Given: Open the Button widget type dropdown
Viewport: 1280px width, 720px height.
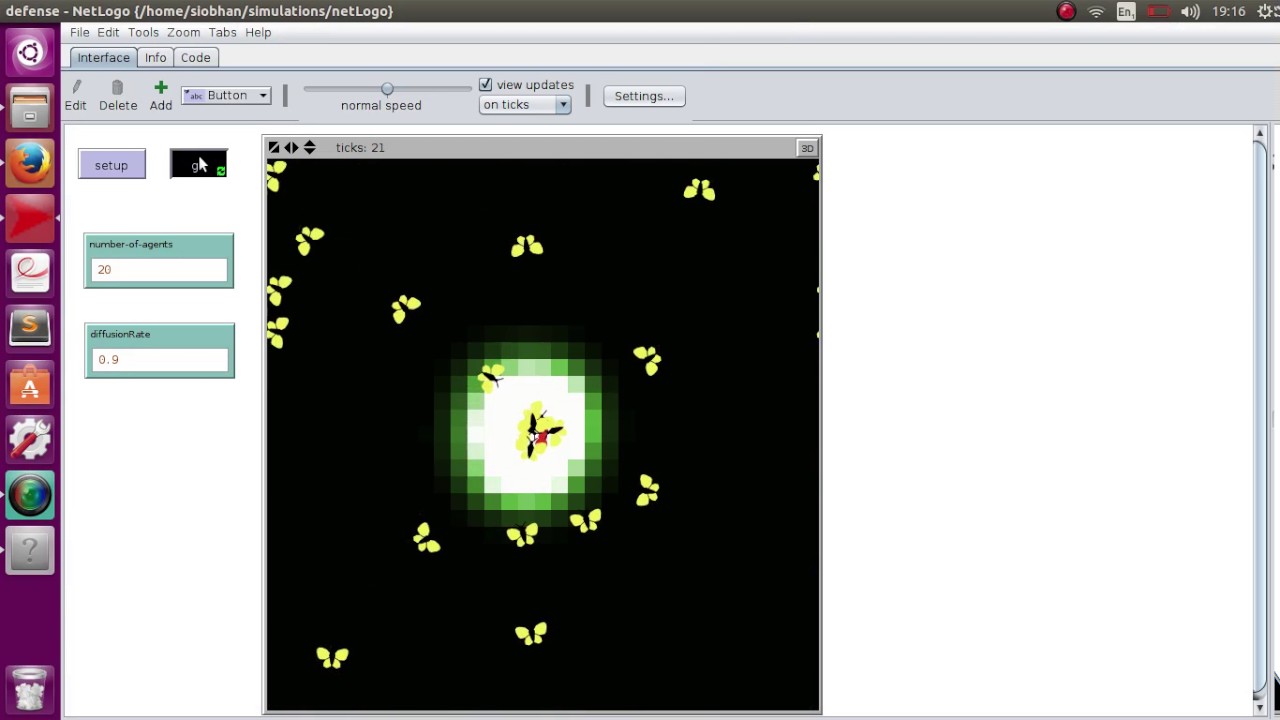Looking at the screenshot, I should (226, 96).
